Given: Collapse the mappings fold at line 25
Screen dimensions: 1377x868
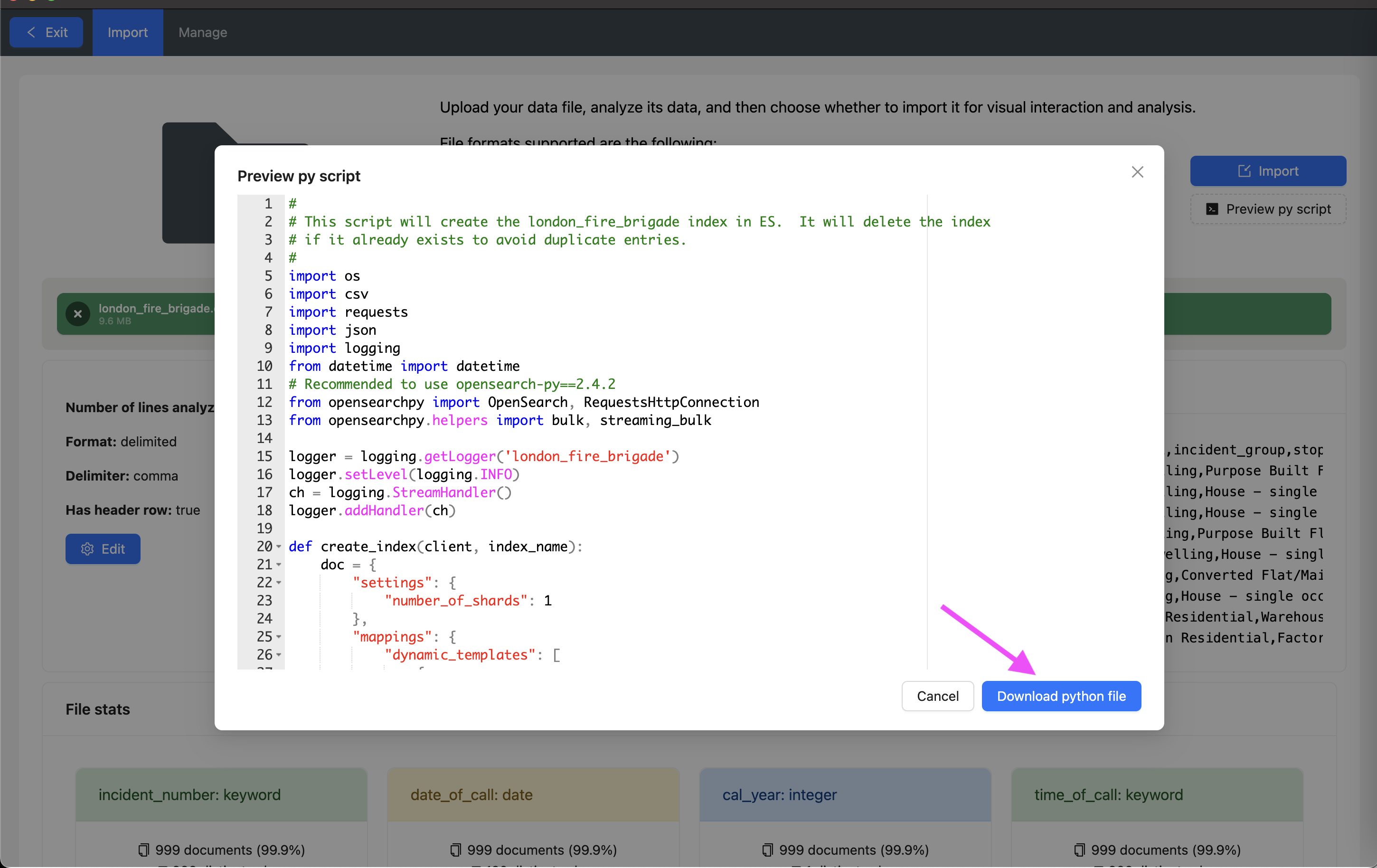Looking at the screenshot, I should [x=279, y=637].
